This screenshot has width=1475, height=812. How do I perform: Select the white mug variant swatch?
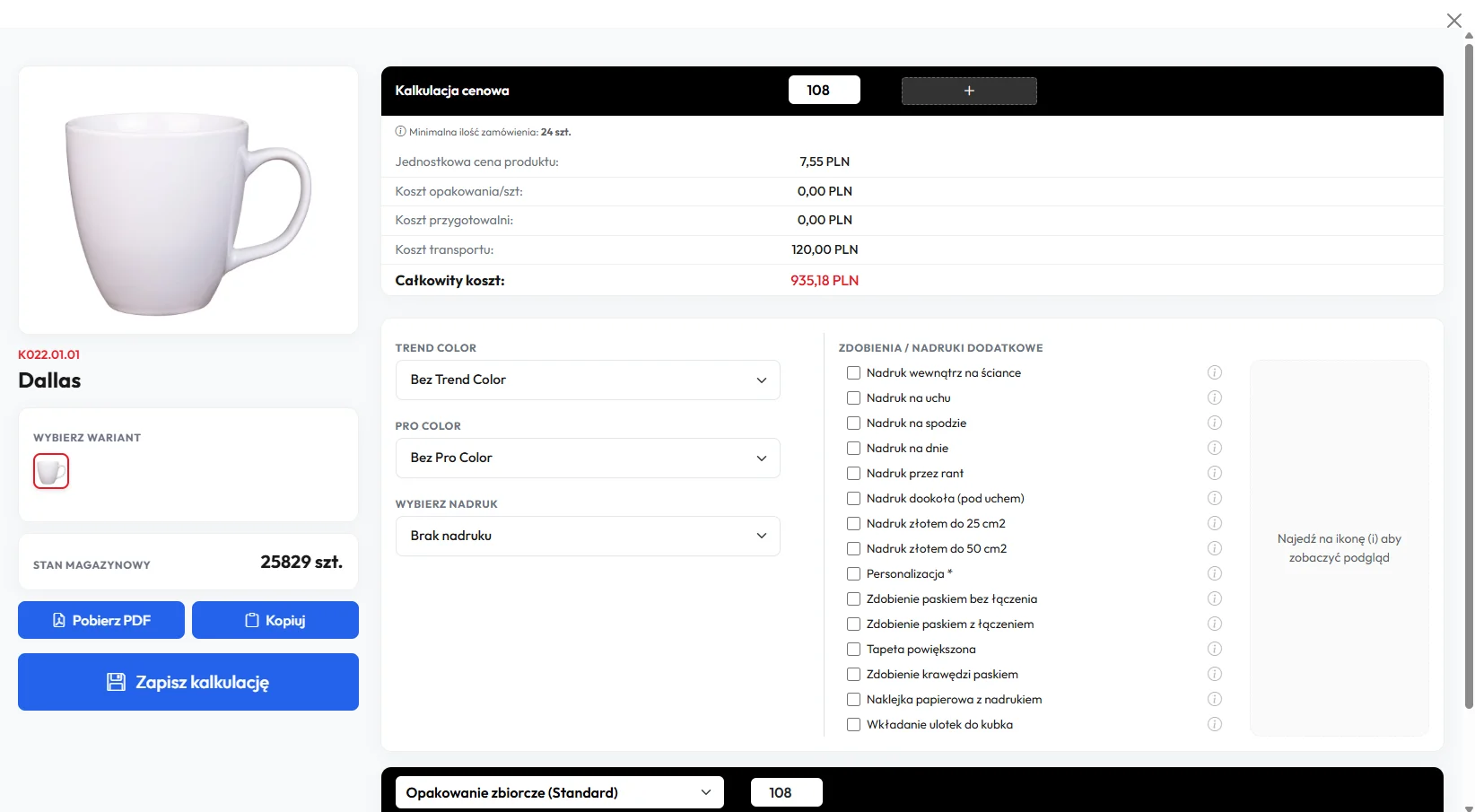point(51,471)
